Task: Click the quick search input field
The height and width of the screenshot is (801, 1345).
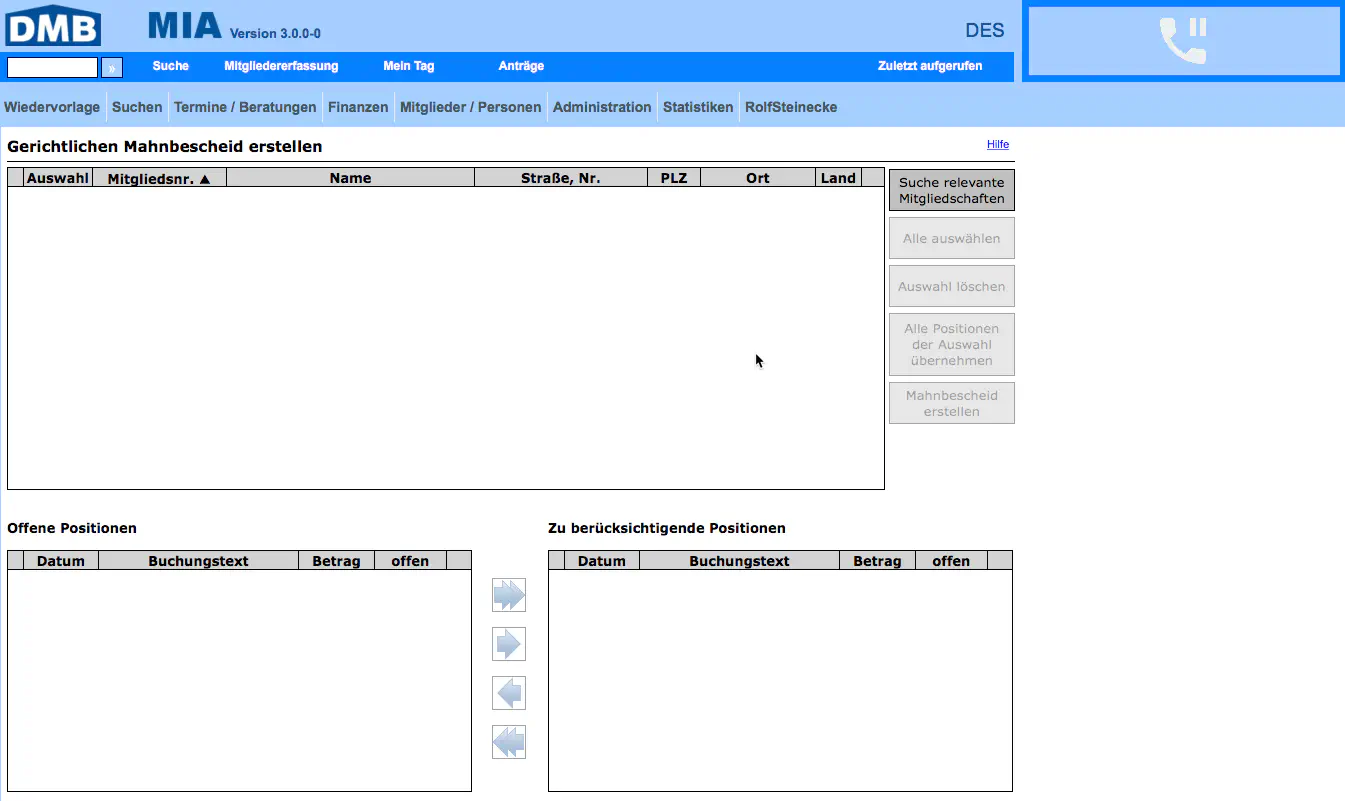Action: click(52, 67)
